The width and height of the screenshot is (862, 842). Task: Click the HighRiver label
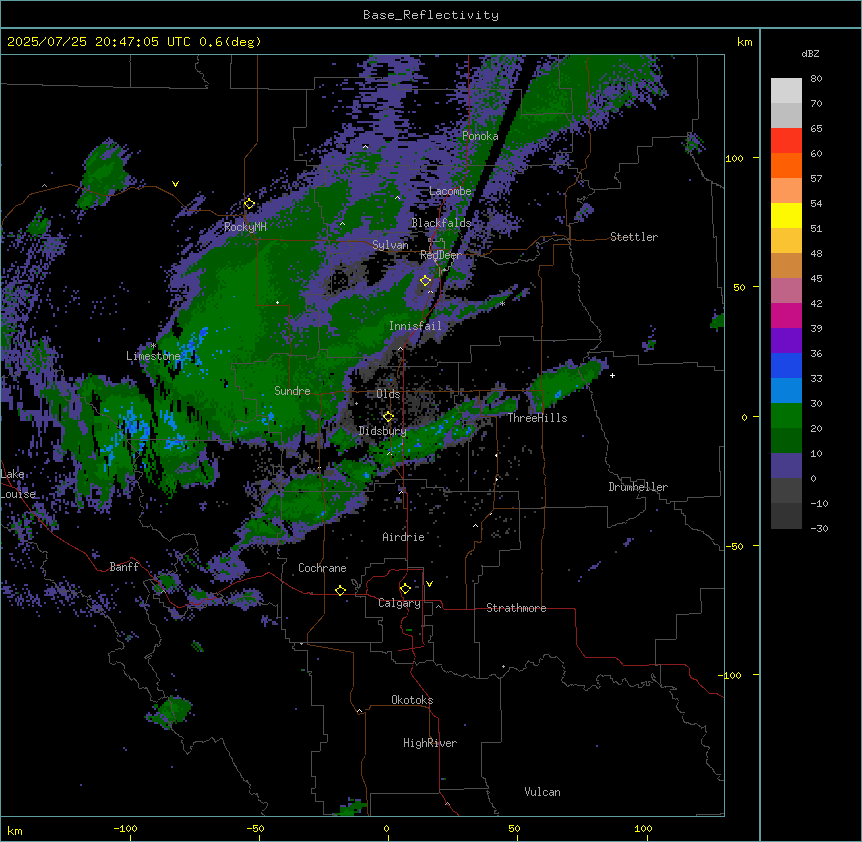[x=430, y=743]
